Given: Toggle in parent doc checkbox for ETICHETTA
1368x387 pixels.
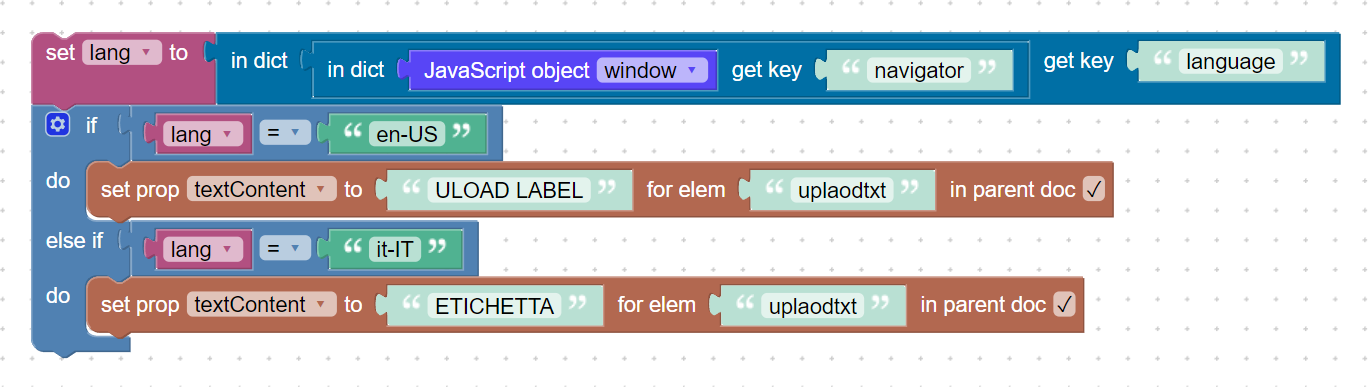Looking at the screenshot, I should [1064, 305].
